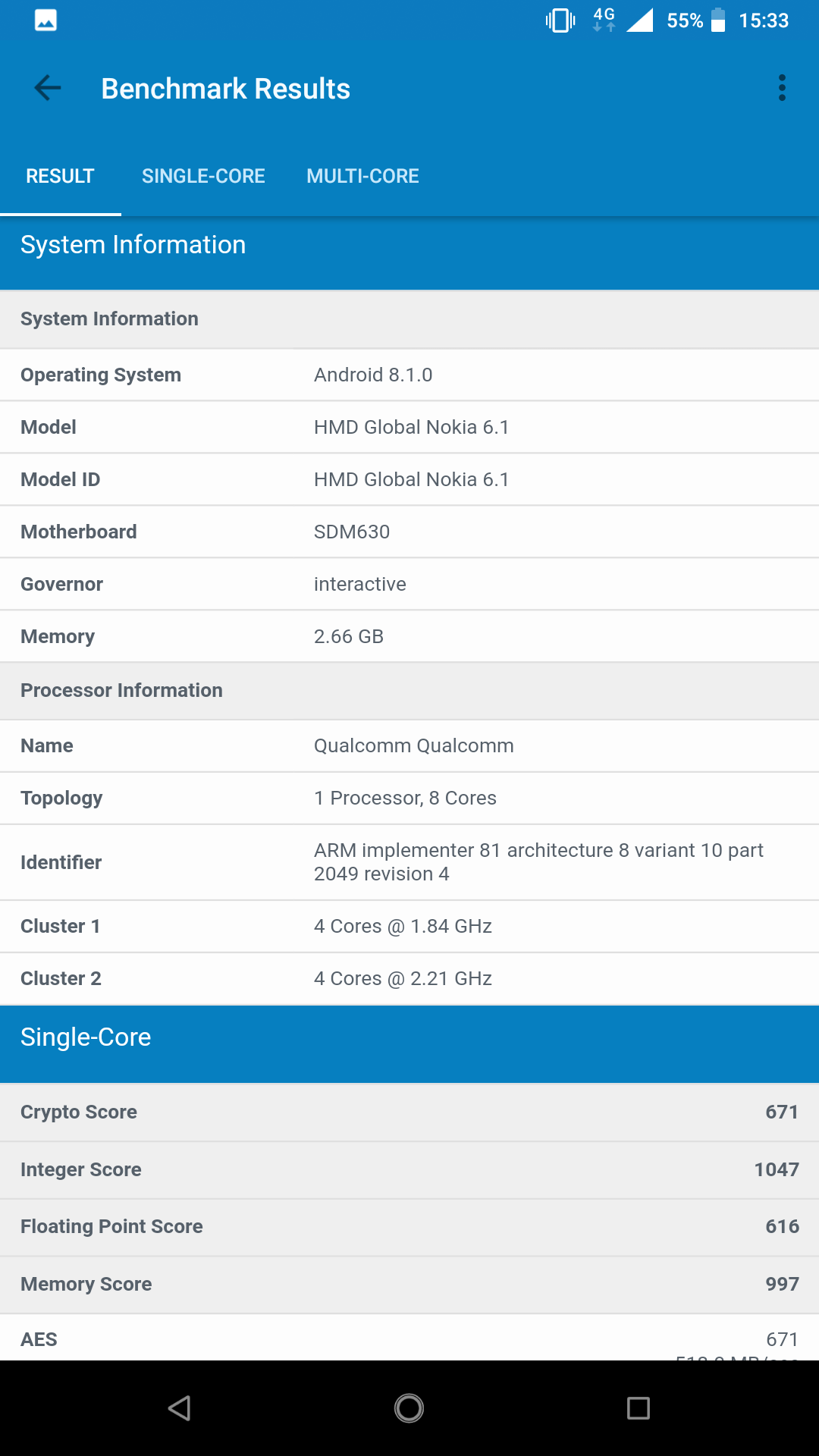Tap the battery icon in status bar

pos(717,20)
